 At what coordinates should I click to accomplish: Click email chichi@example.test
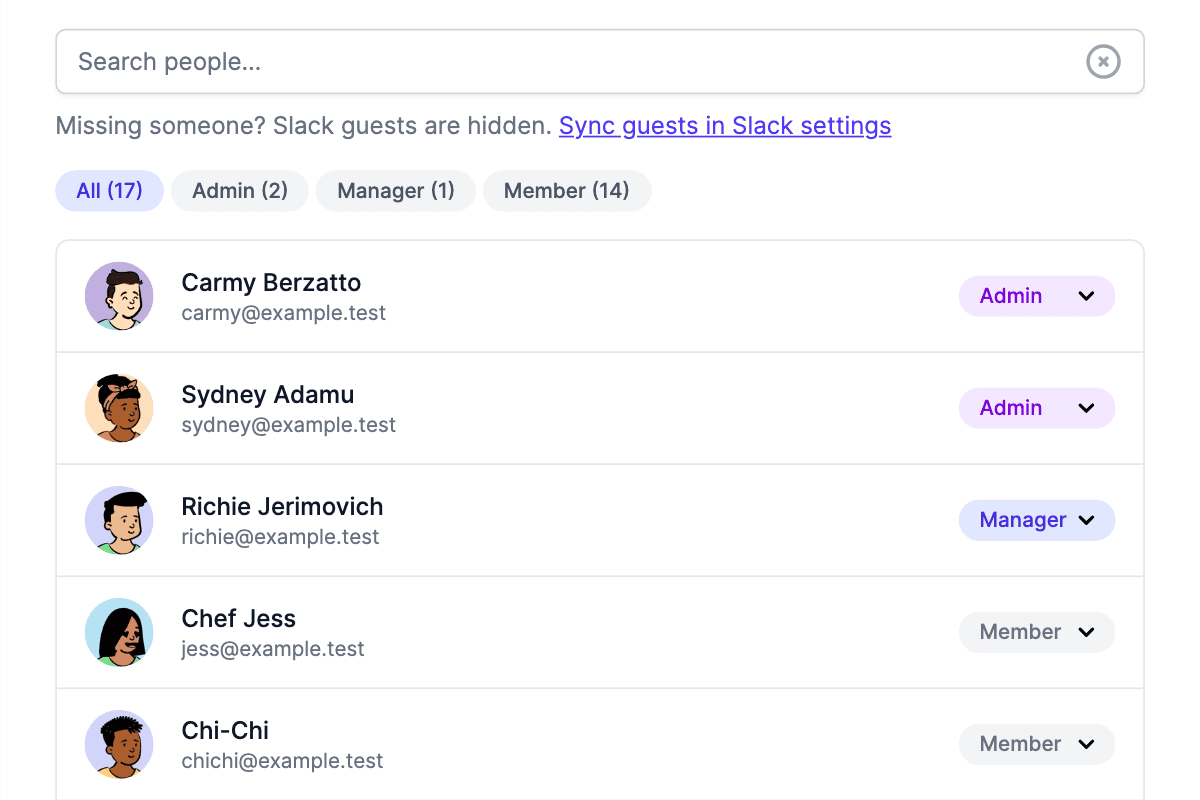coord(282,761)
